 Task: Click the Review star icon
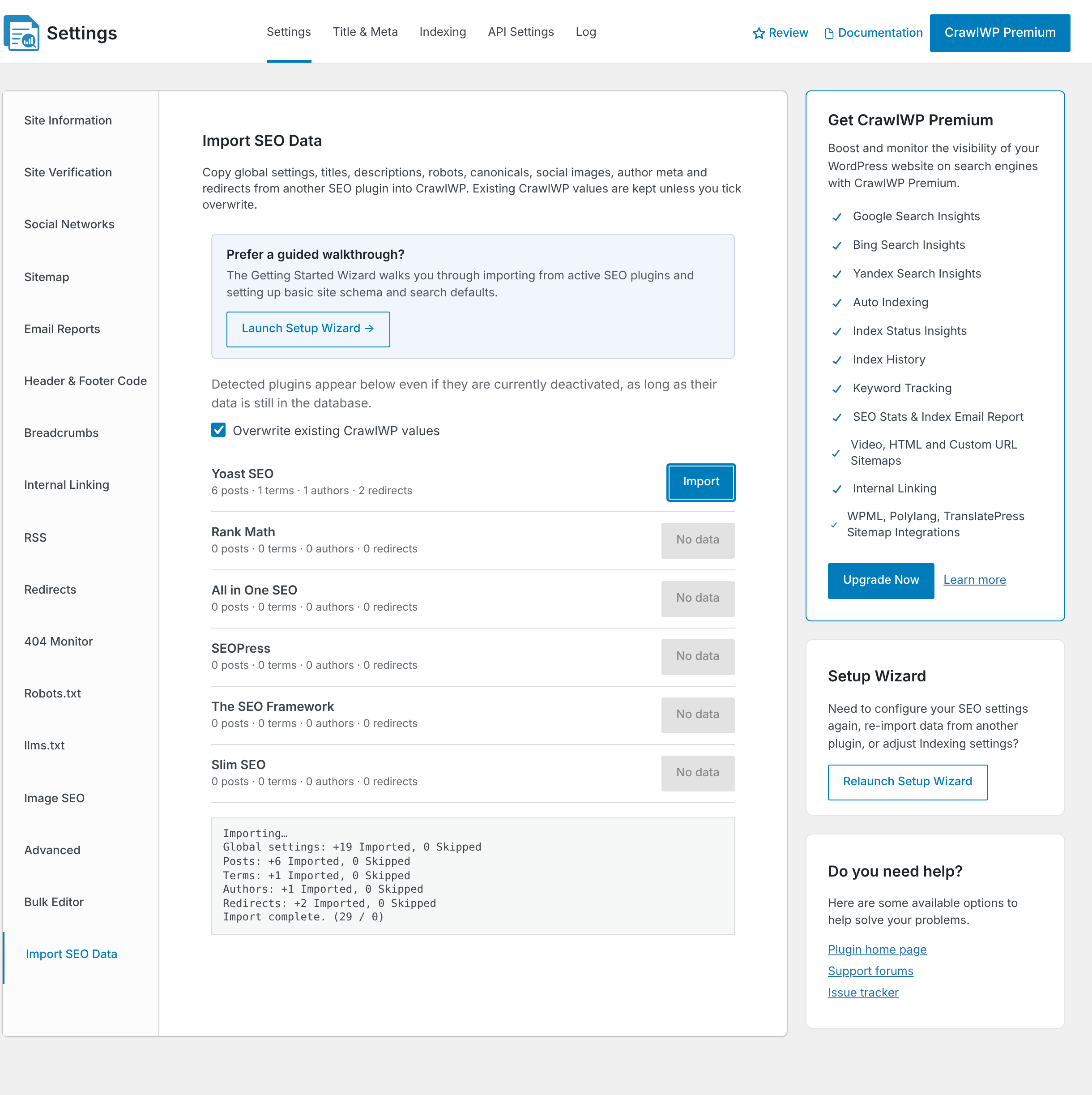(758, 34)
